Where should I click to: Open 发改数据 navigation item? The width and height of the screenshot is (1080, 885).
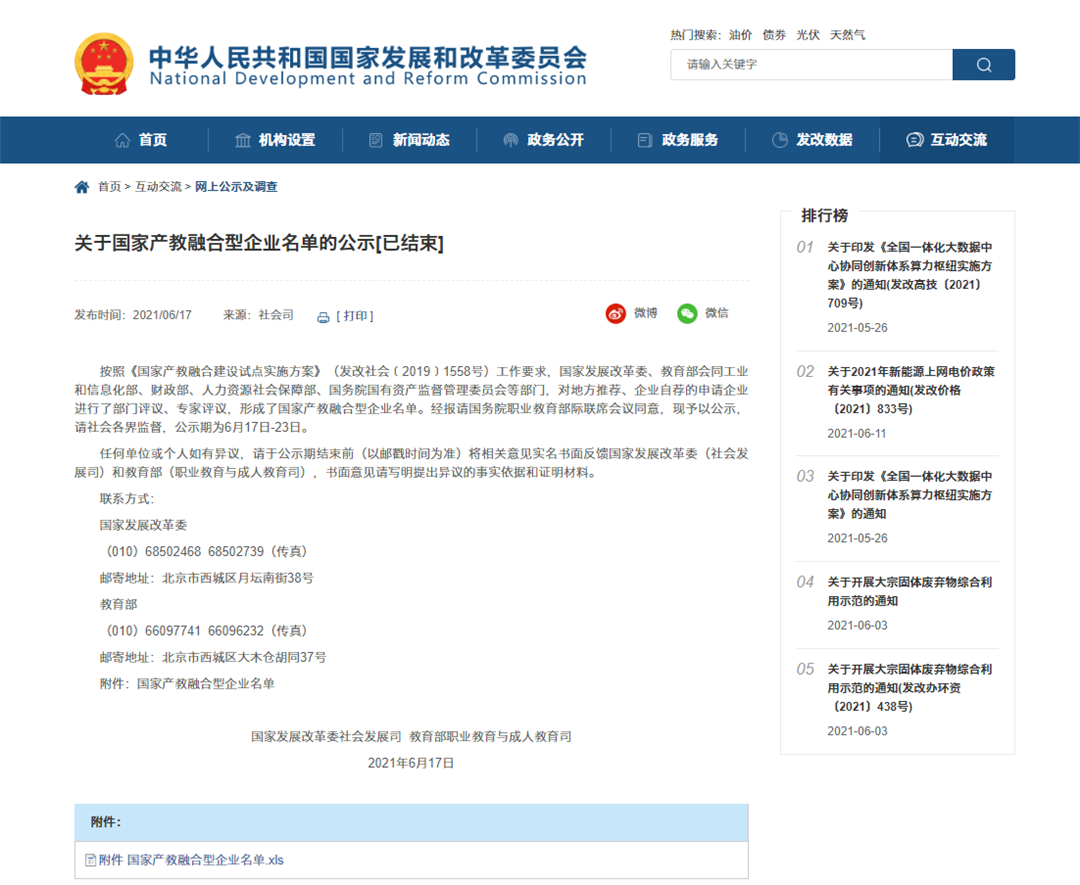click(x=812, y=140)
